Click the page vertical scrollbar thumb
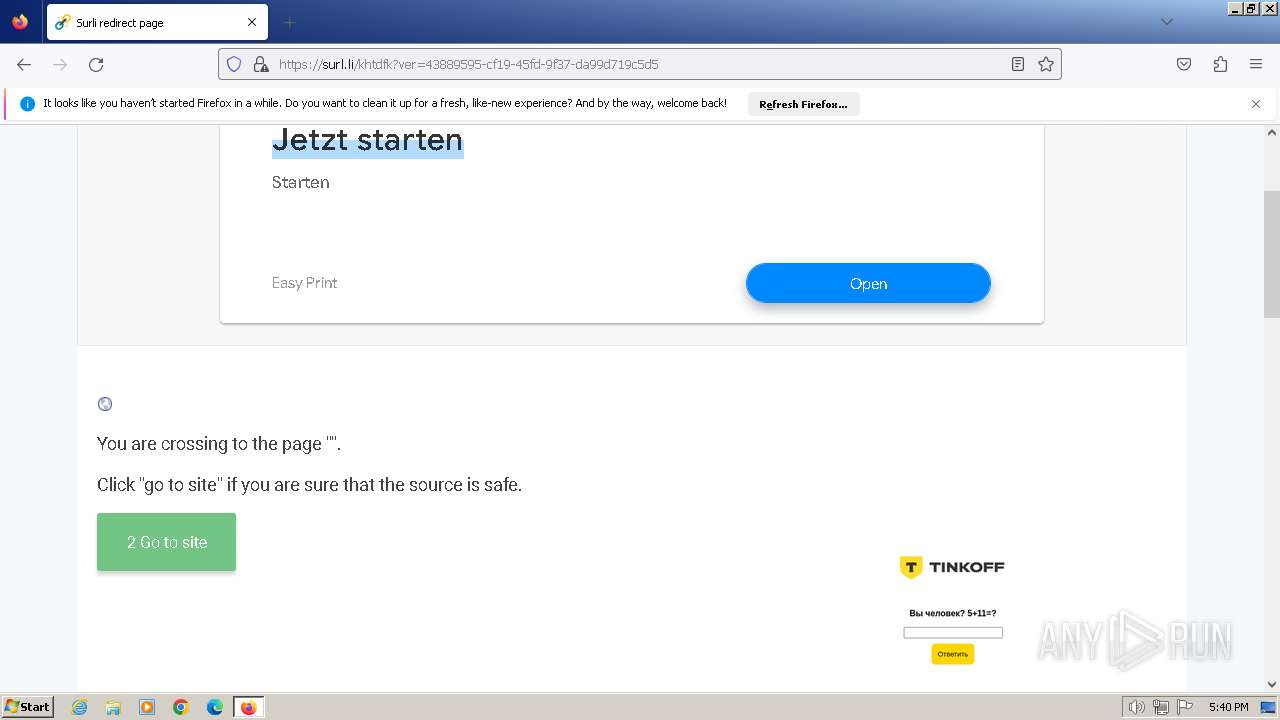 click(x=1272, y=254)
